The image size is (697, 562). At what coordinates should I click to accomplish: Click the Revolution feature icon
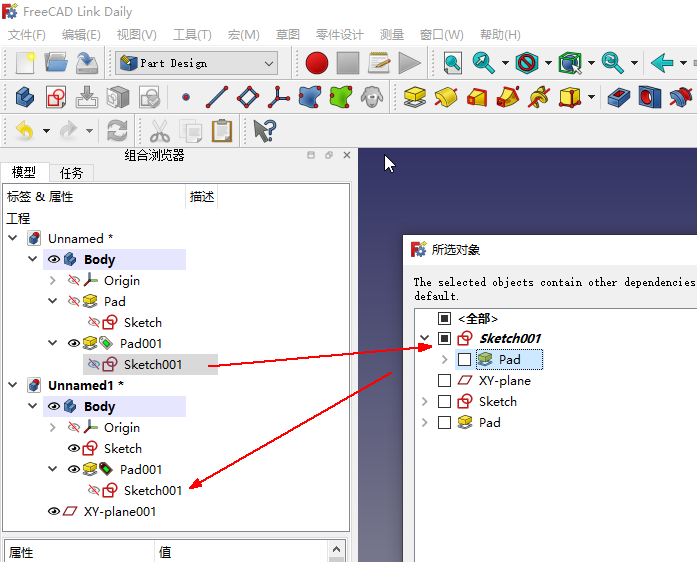click(446, 97)
